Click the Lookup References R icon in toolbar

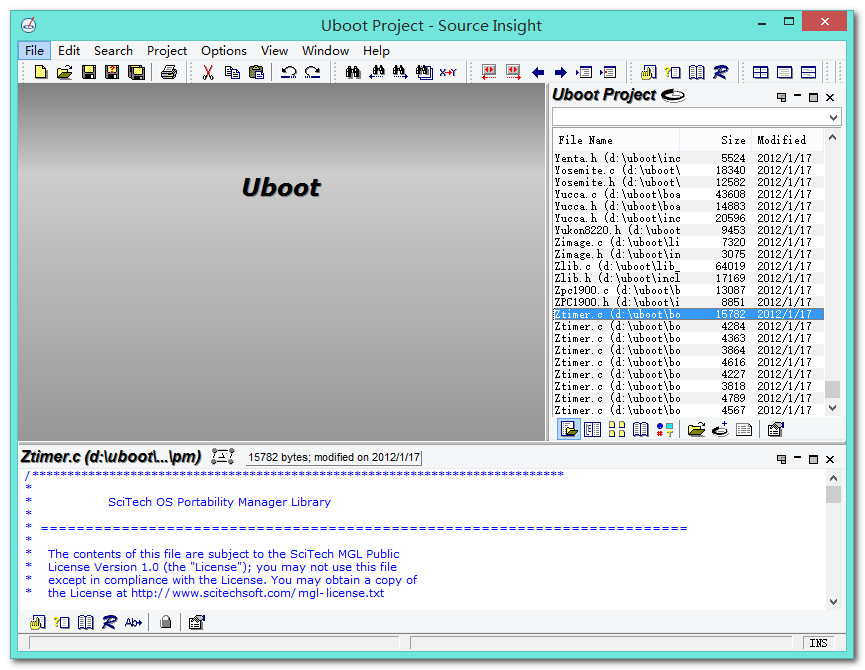click(720, 72)
